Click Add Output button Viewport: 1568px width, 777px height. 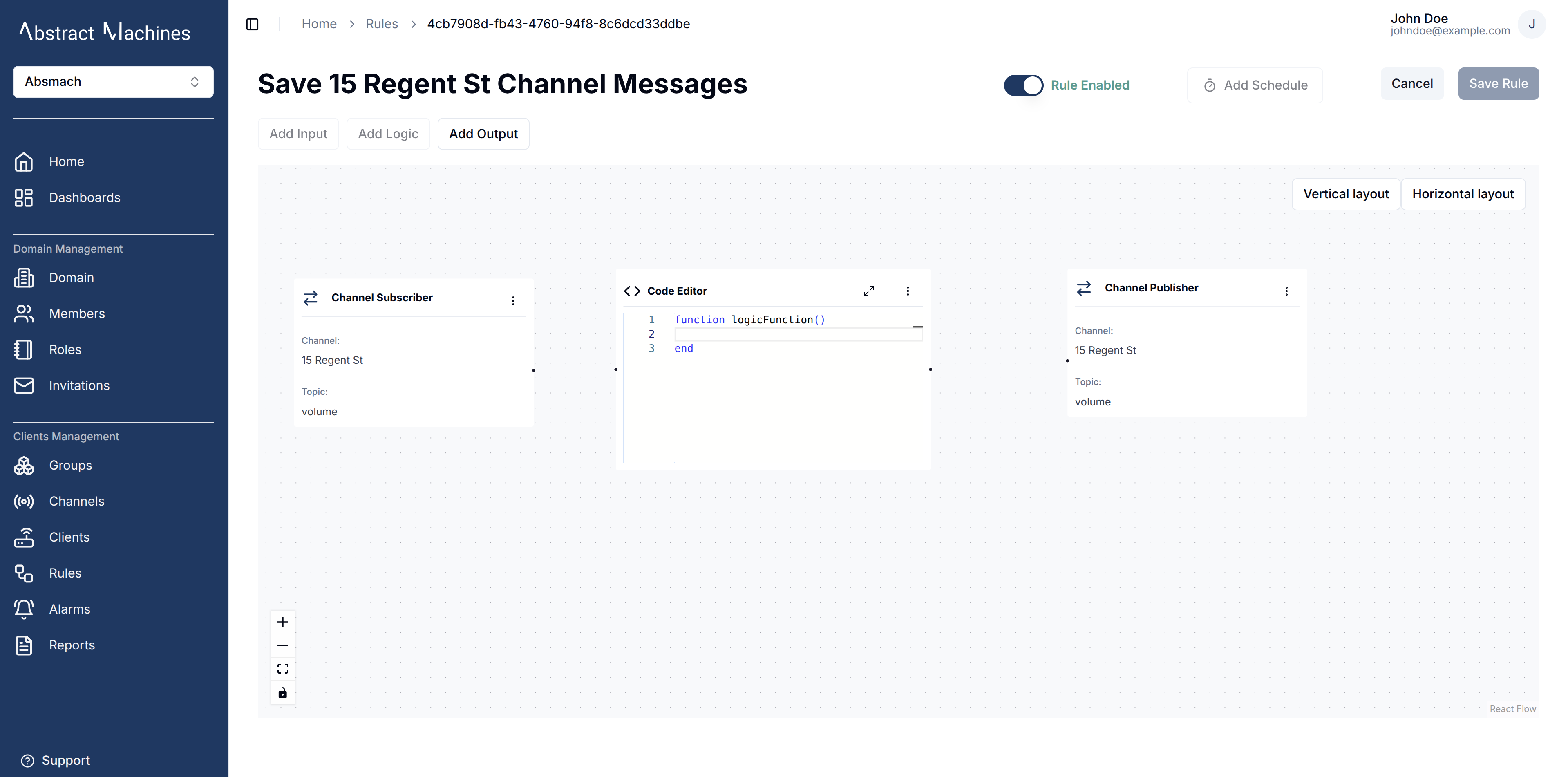[483, 134]
